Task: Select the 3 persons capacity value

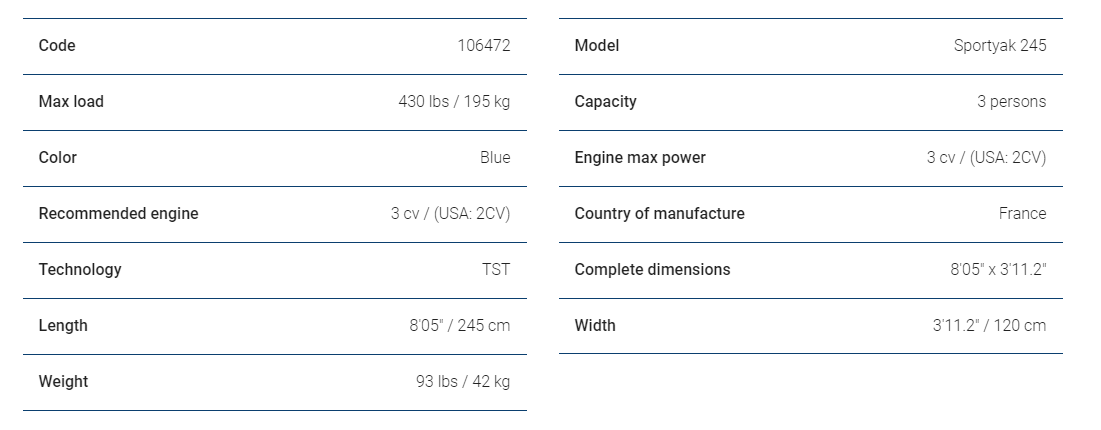Action: [1011, 102]
